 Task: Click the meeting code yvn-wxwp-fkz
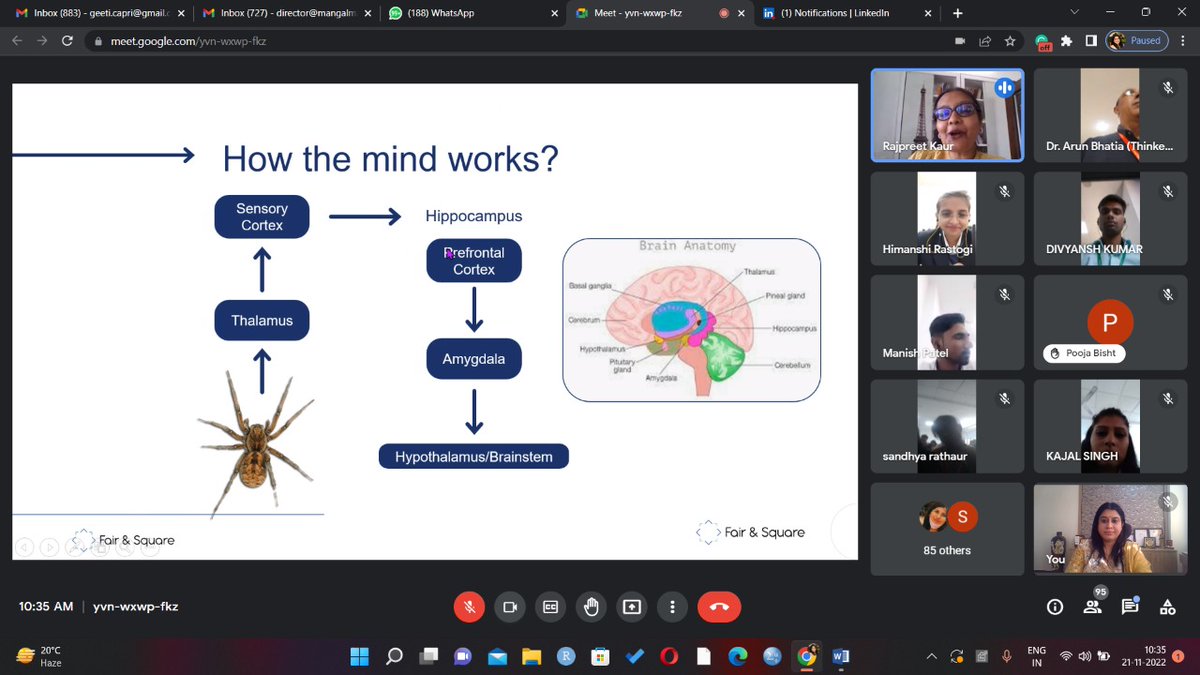pyautogui.click(x=135, y=606)
